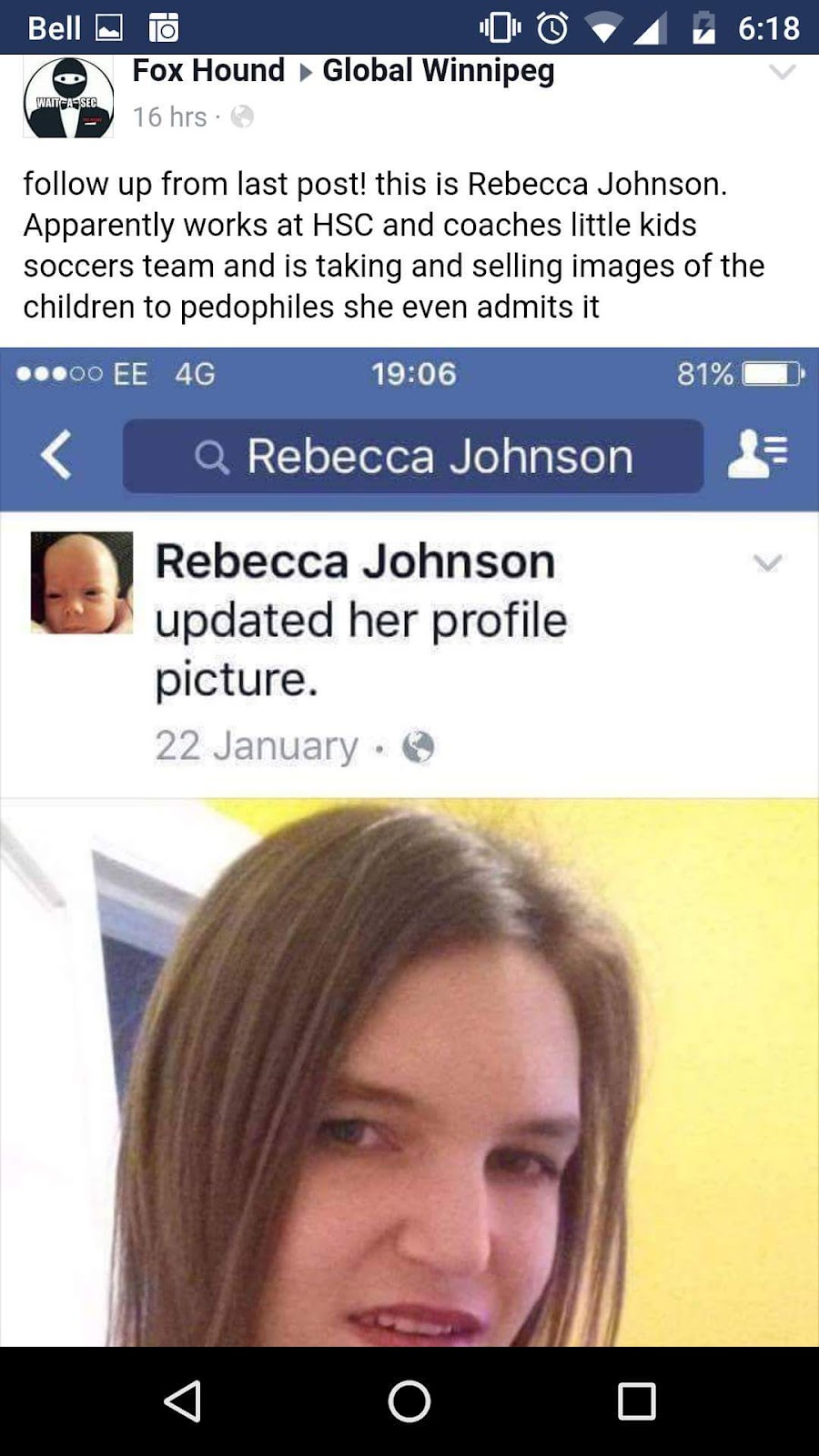This screenshot has height=1456, width=819.
Task: Tap the Android back navigation triangle
Action: pyautogui.click(x=182, y=1401)
